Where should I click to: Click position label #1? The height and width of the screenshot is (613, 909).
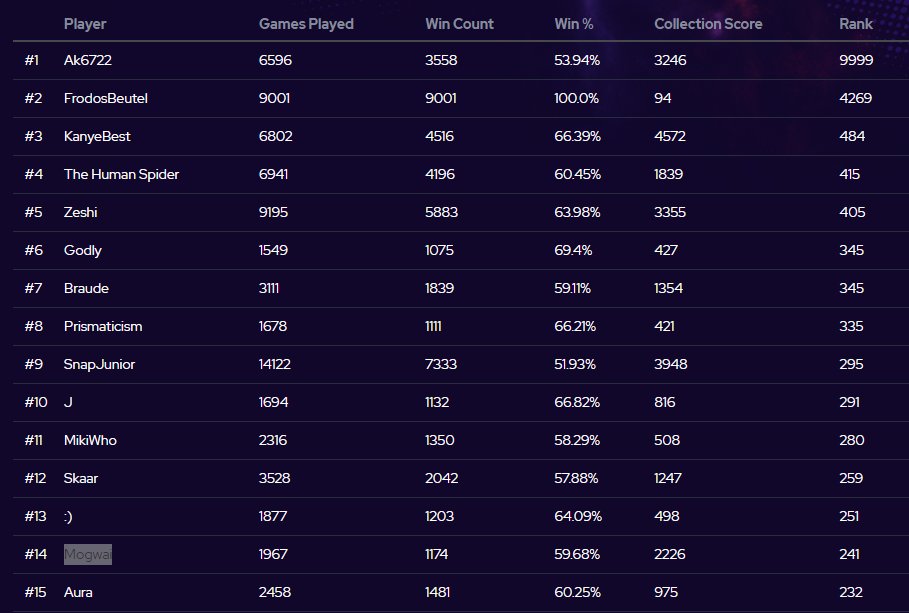(x=31, y=60)
